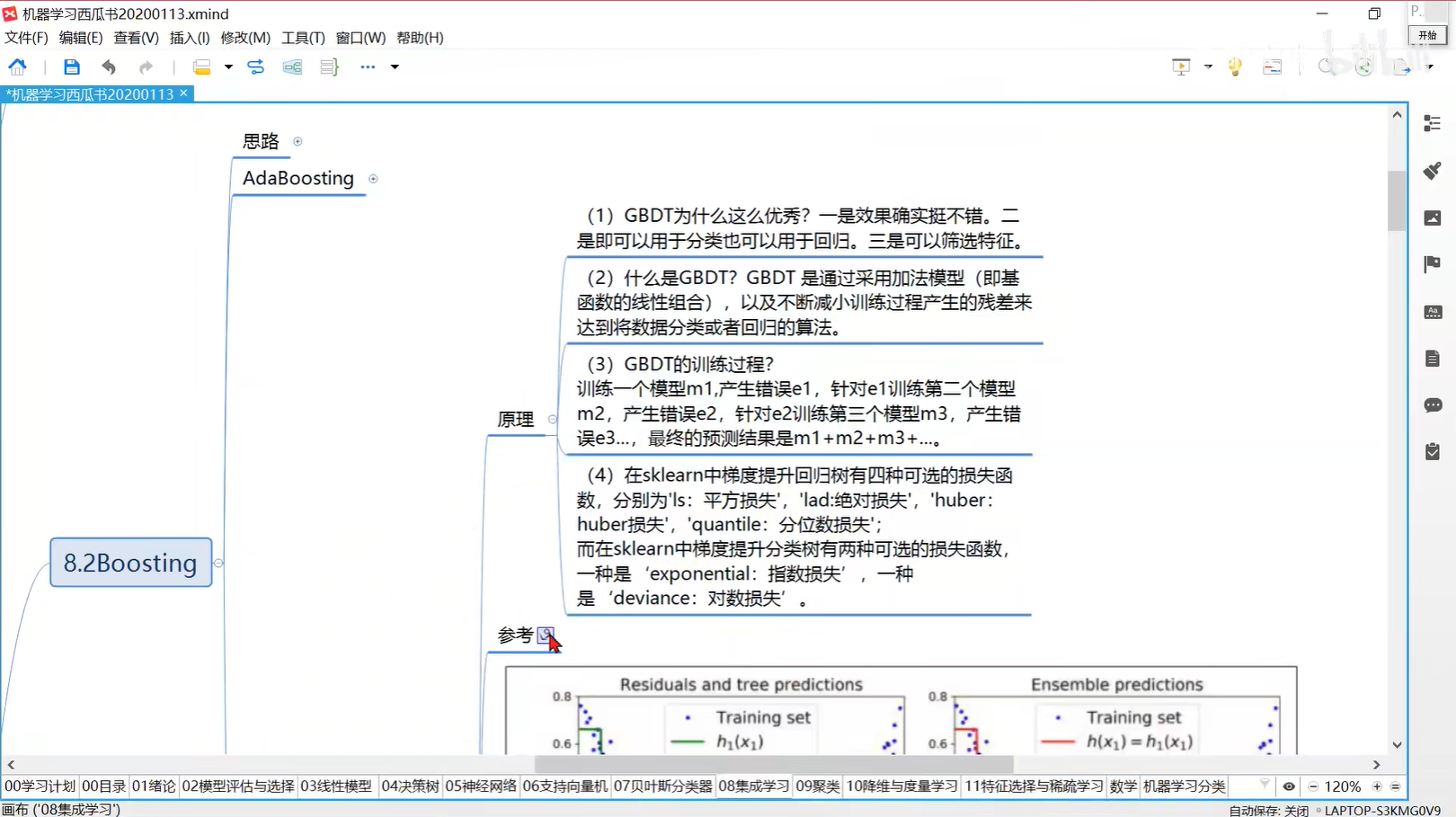Switch to the 03线性模型 sheet tab
1456x817 pixels.
336,786
